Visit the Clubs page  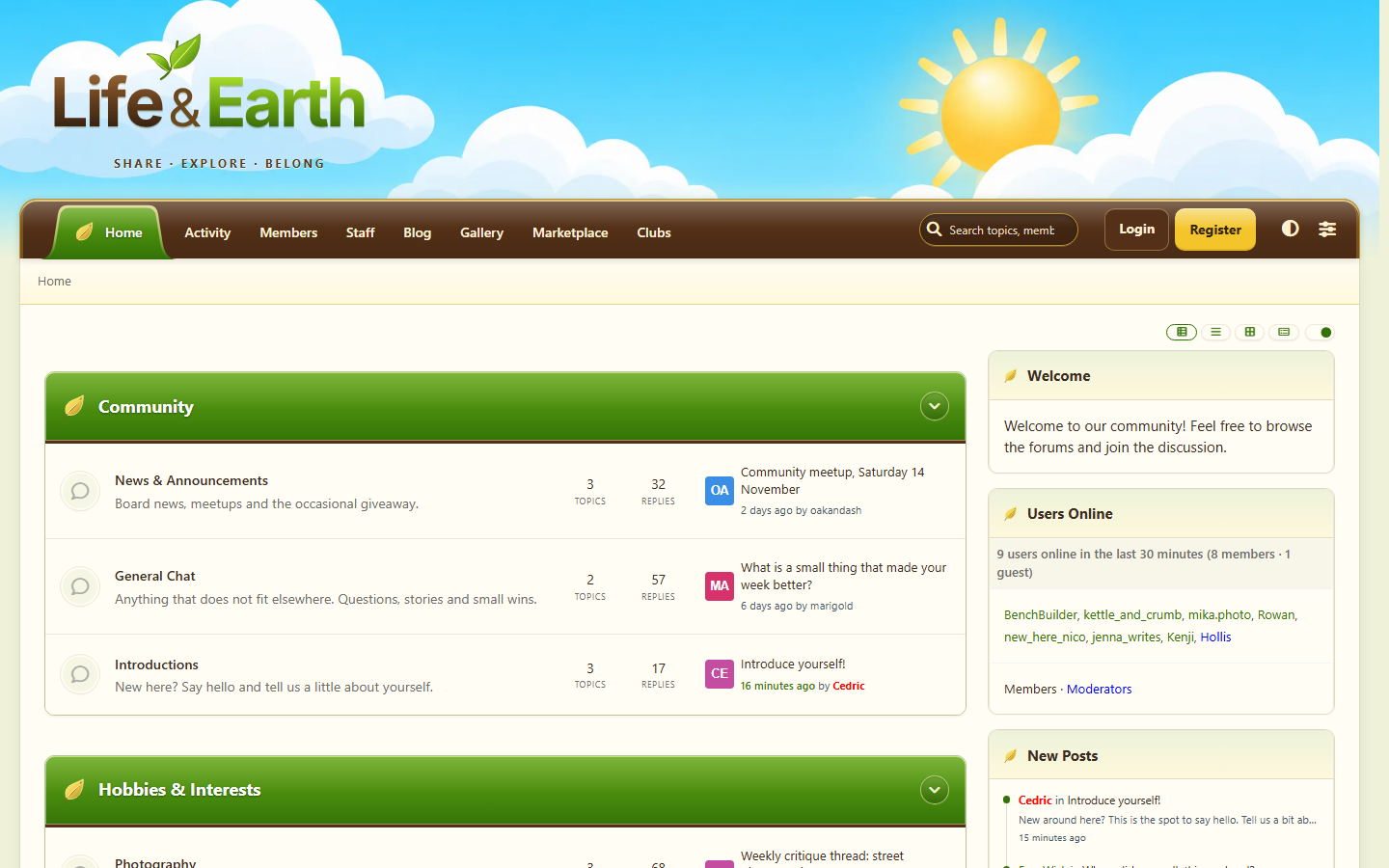pyautogui.click(x=654, y=232)
